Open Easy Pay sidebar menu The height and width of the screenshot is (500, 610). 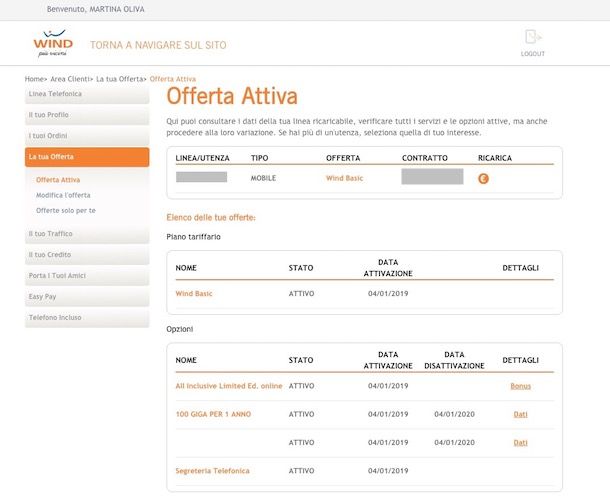[87, 297]
